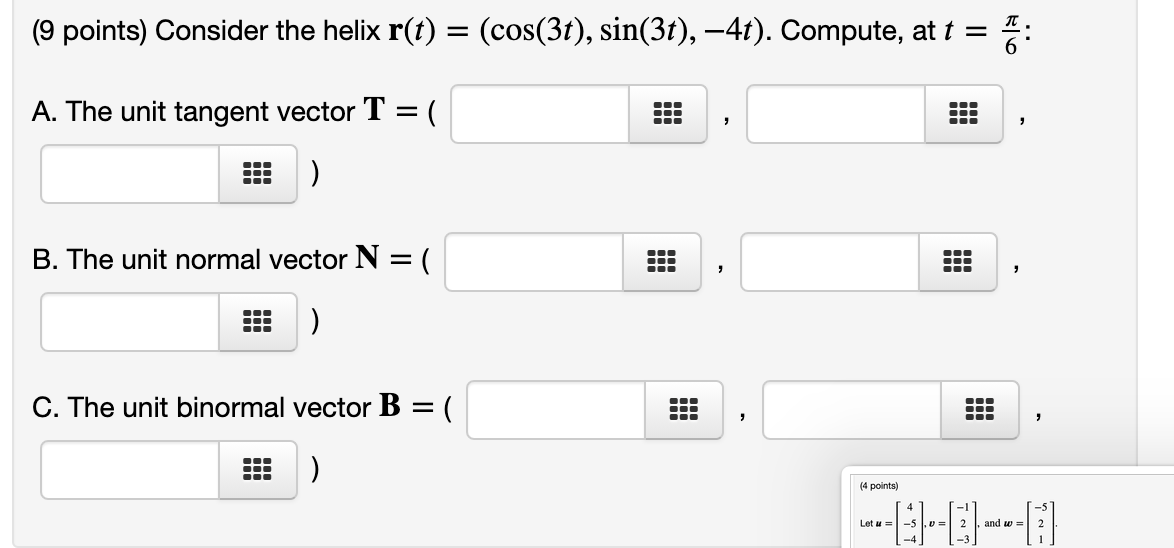
Task: Focus second component field of binormal vector B
Action: pos(853,410)
